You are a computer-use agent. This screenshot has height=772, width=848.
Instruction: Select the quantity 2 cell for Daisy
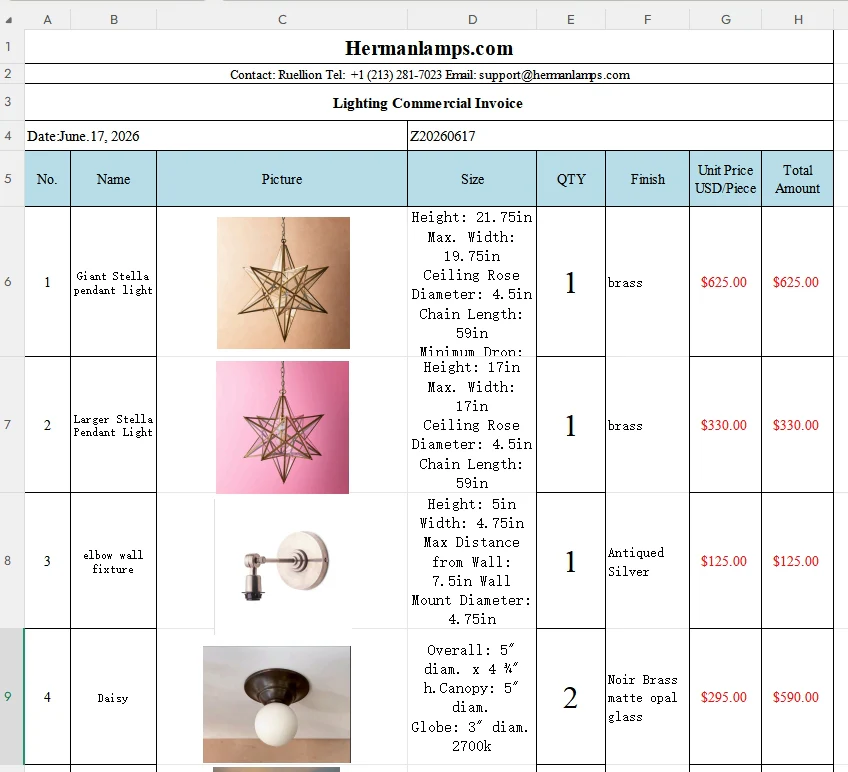[x=571, y=697]
